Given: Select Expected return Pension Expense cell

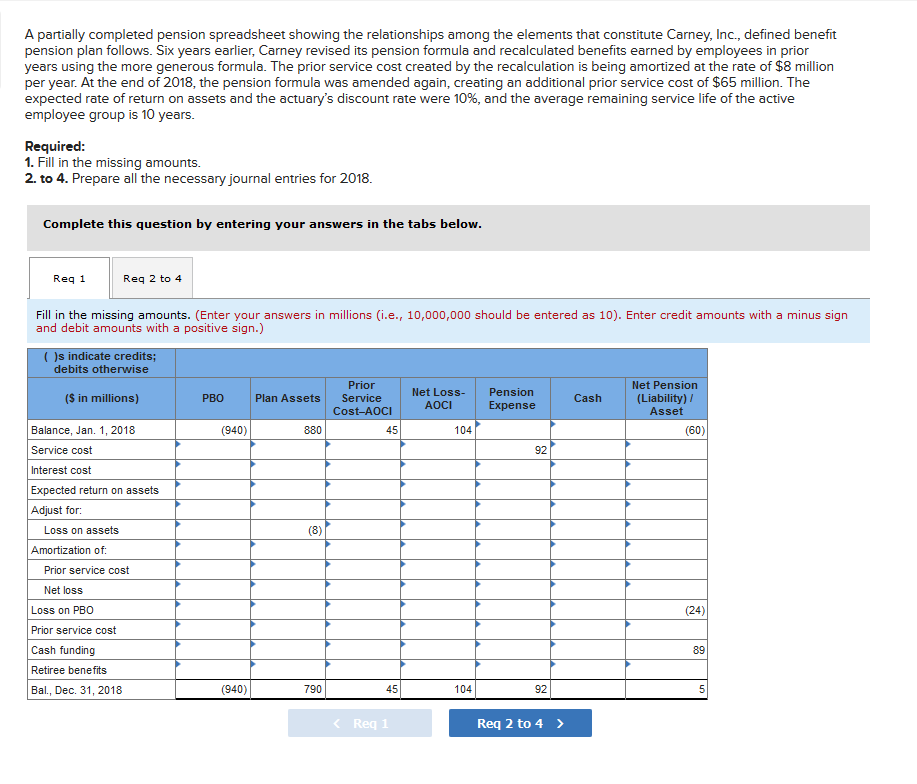Looking at the screenshot, I should tap(512, 490).
